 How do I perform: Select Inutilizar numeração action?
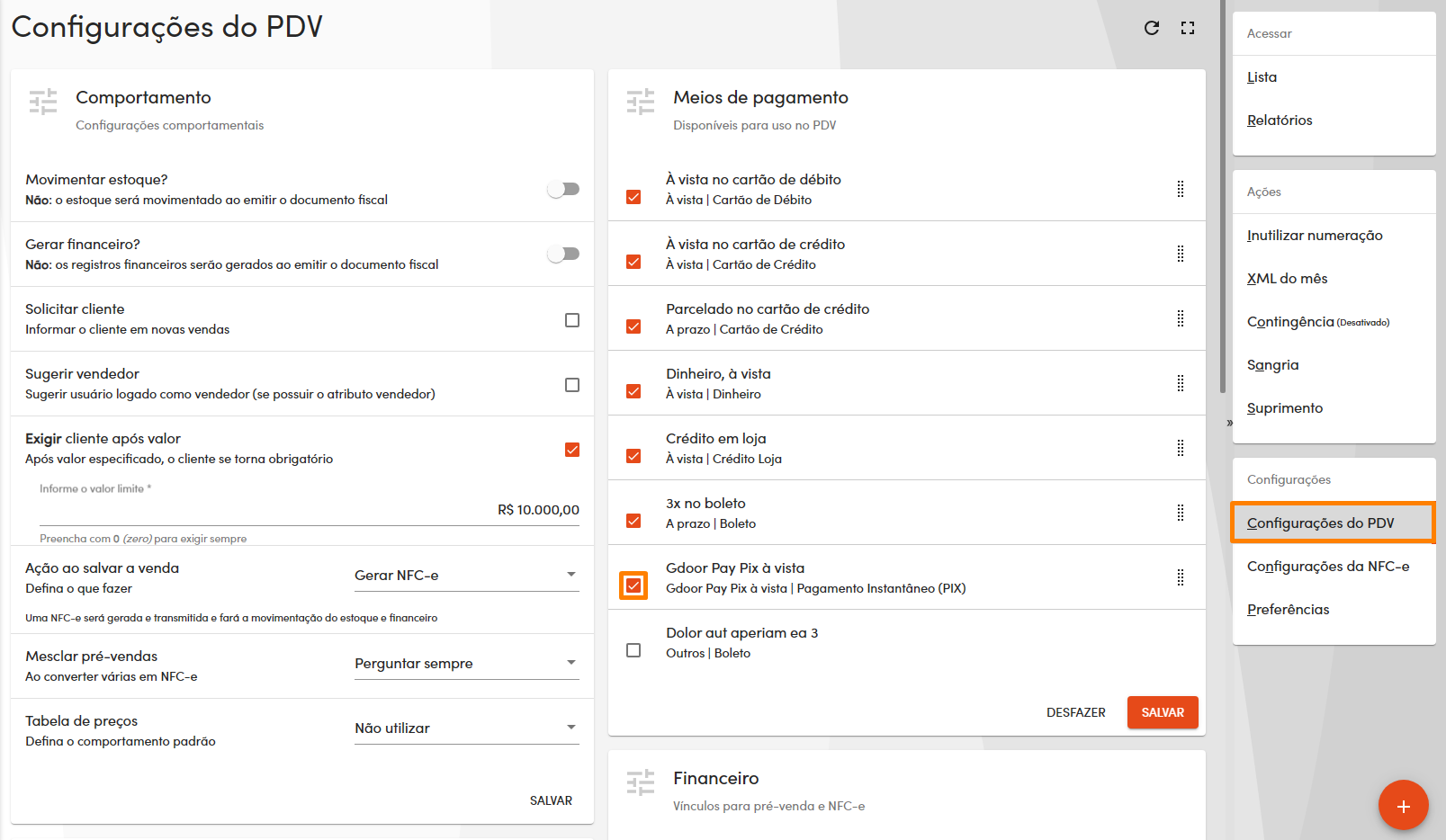point(1334,236)
